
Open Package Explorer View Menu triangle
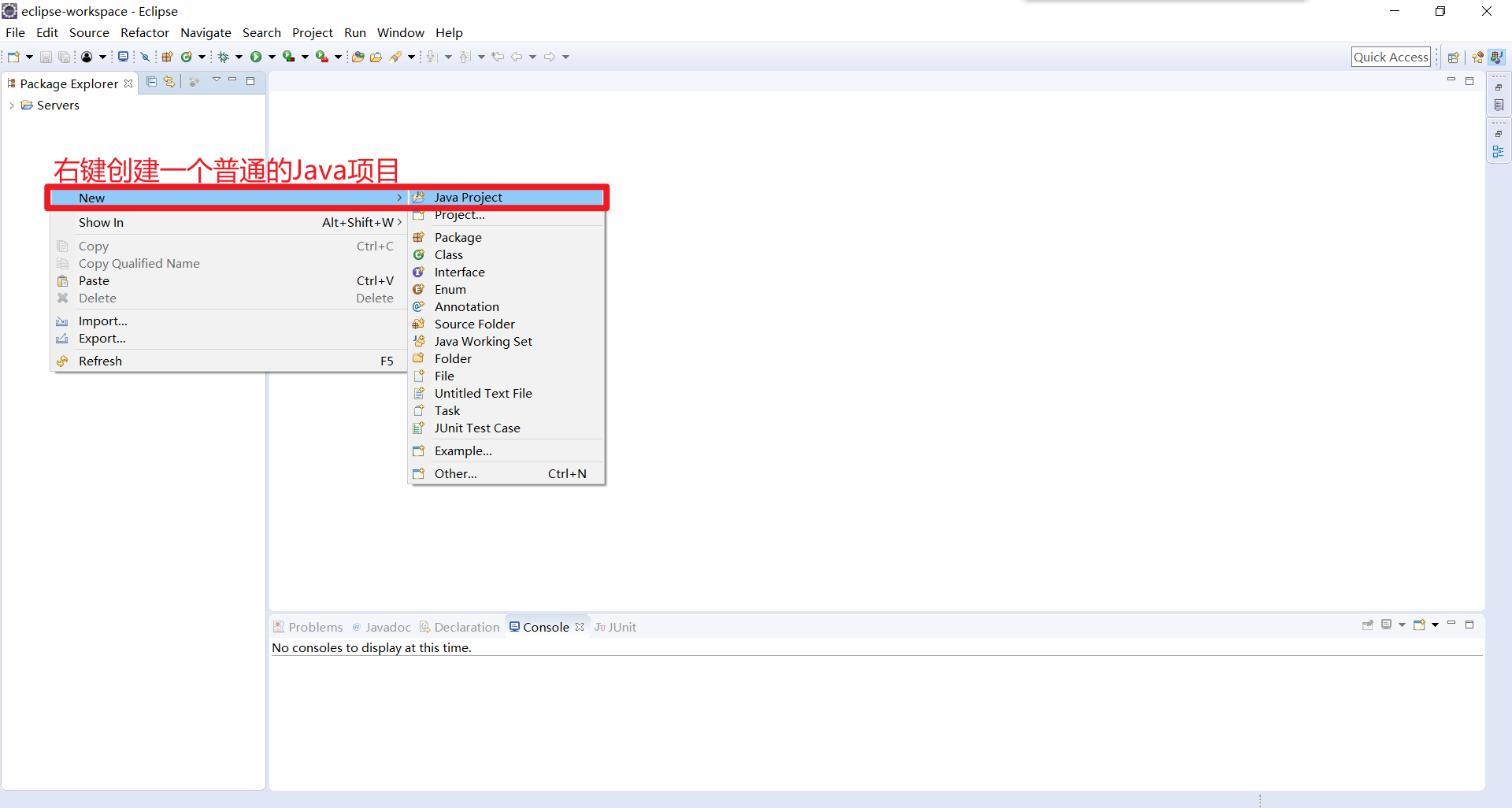coord(217,80)
